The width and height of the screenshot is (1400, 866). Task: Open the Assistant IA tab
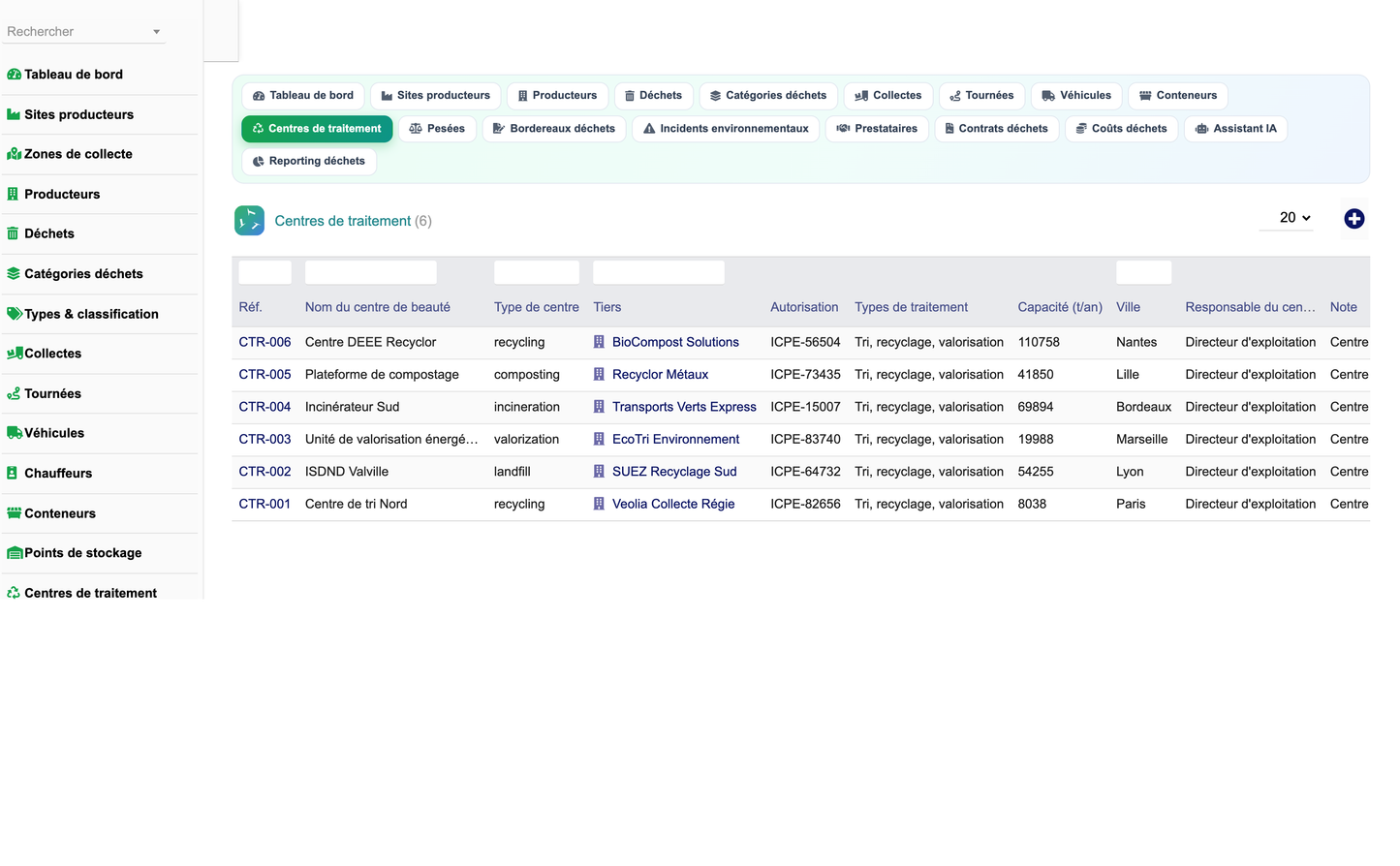point(1236,129)
